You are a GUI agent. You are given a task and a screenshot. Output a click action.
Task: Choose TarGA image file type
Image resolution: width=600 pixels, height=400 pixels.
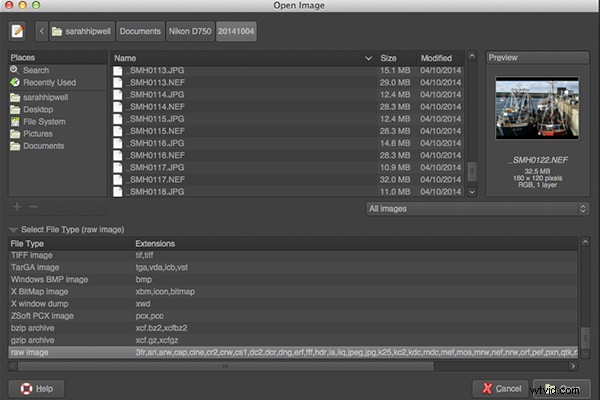coord(293,267)
